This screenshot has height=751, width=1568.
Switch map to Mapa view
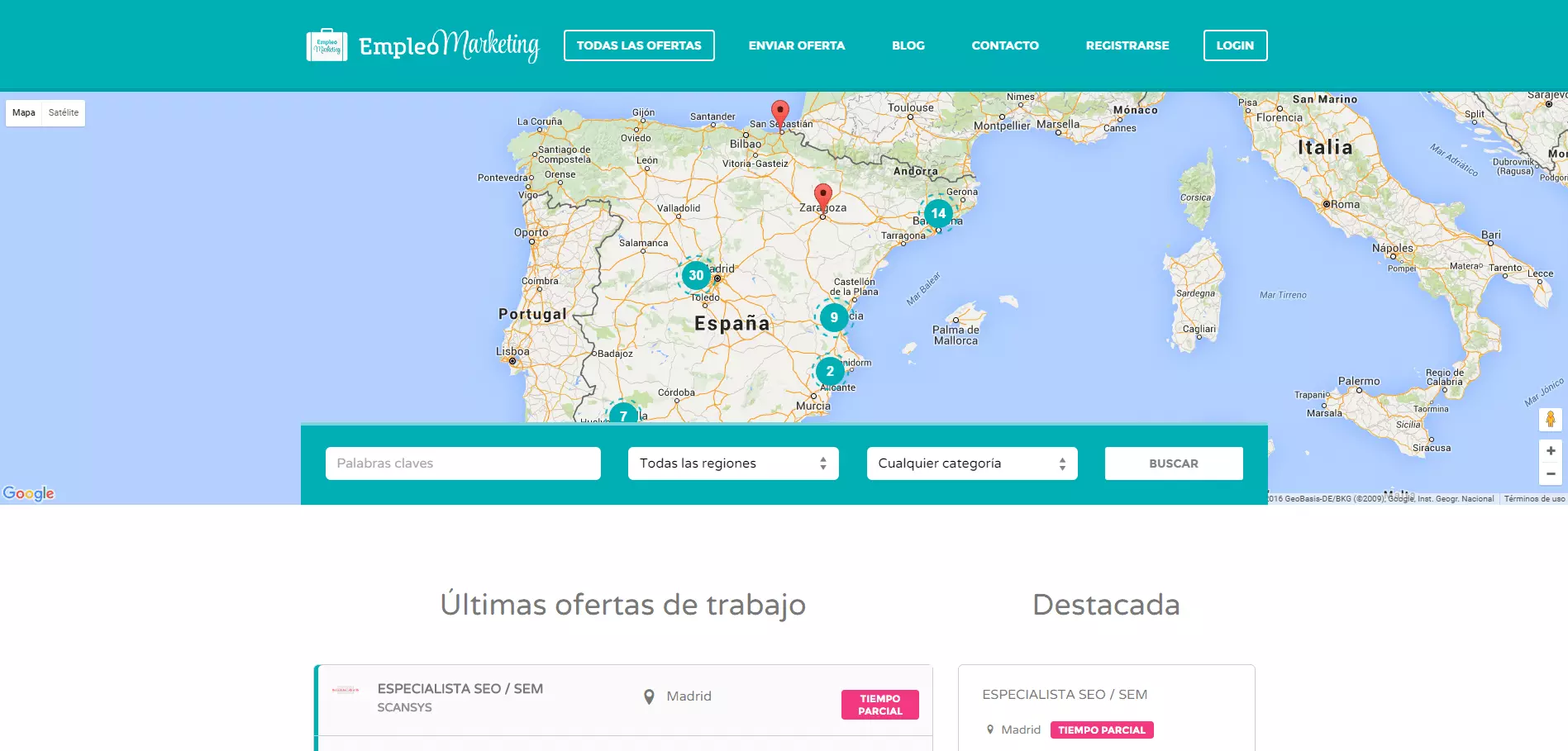24,113
